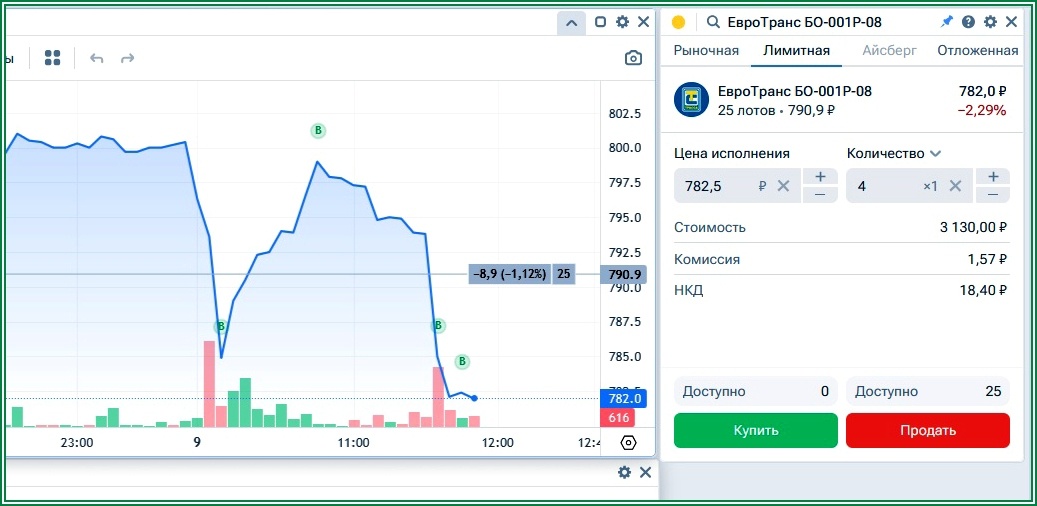The image size is (1037, 506).
Task: Decrease execution price with minus
Action: click(820, 194)
